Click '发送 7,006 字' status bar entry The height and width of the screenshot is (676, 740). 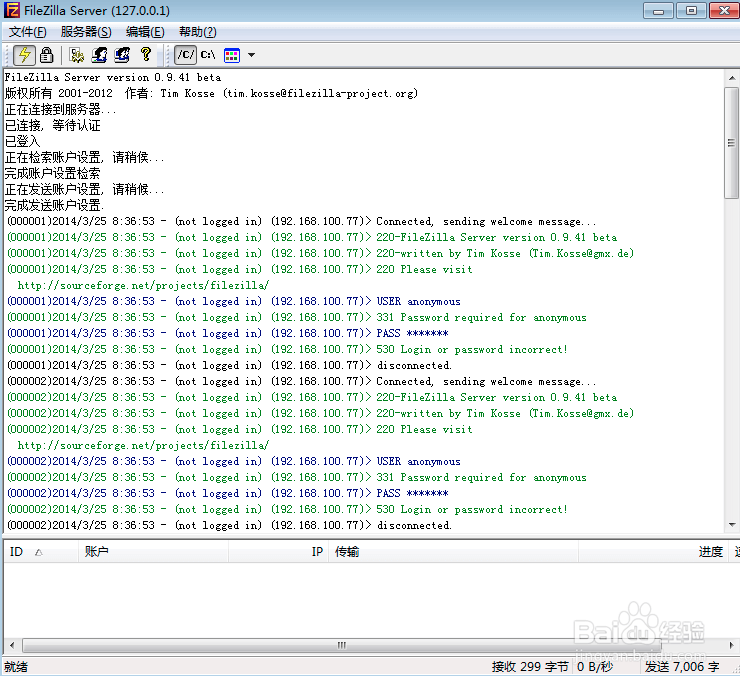click(x=682, y=667)
